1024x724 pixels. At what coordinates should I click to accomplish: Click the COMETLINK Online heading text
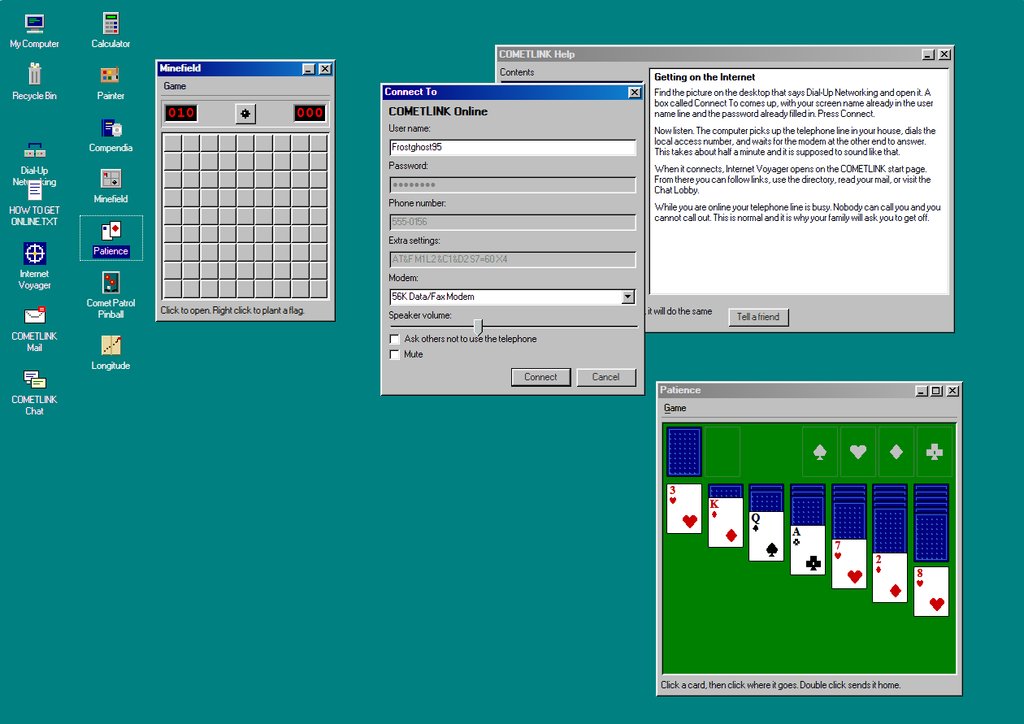point(438,112)
